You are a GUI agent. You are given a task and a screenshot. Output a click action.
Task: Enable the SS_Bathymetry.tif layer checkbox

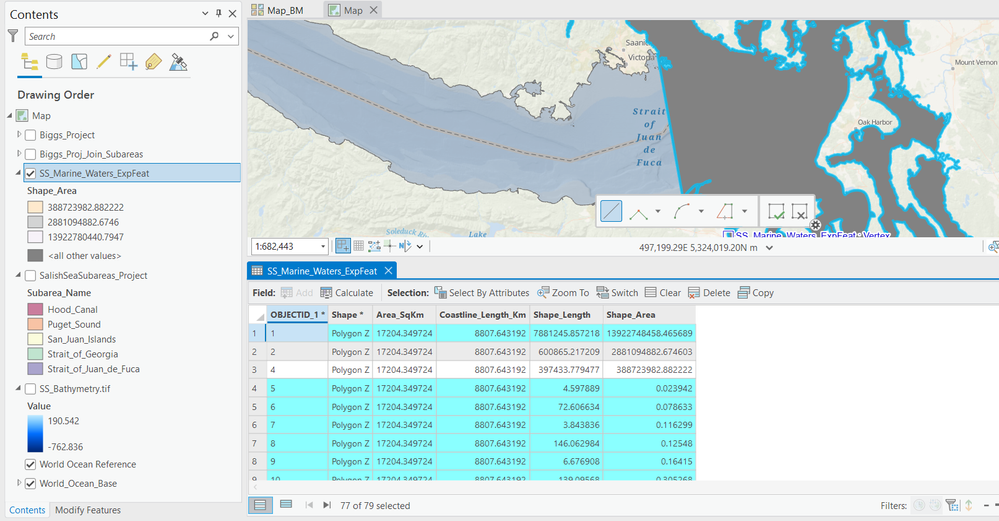pyautogui.click(x=31, y=388)
